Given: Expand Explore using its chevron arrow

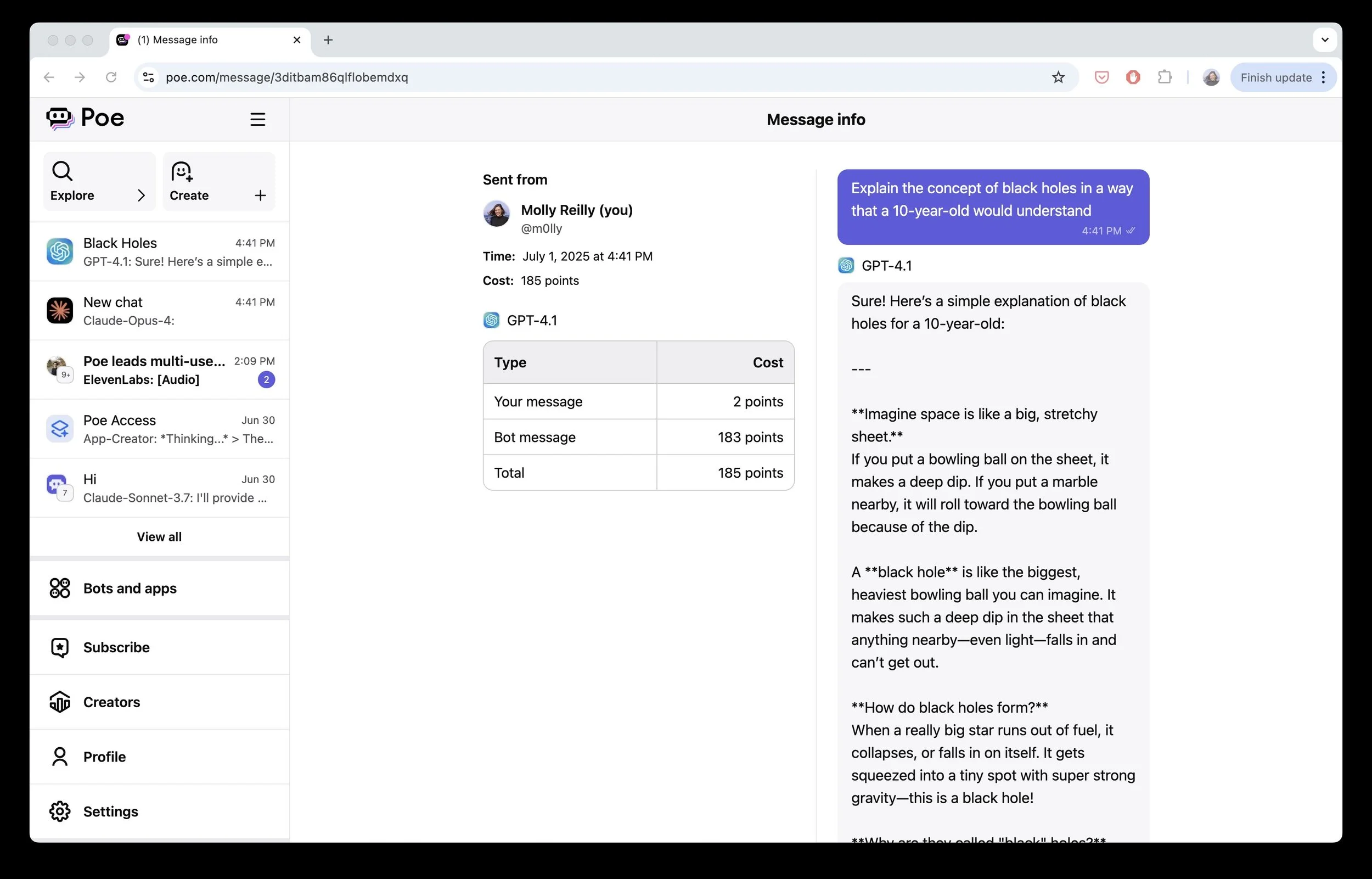Looking at the screenshot, I should click(x=141, y=195).
